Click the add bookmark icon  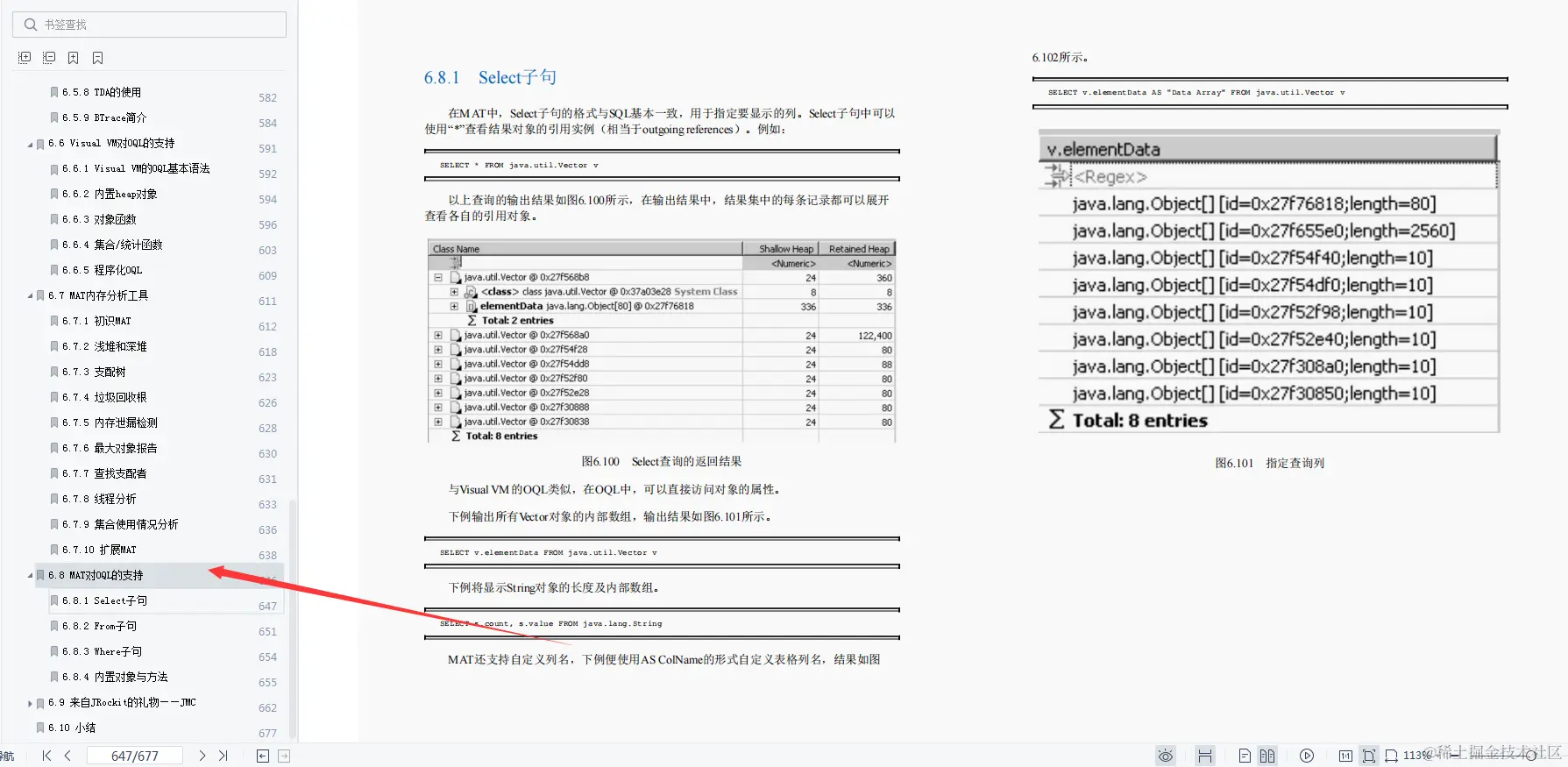point(74,58)
